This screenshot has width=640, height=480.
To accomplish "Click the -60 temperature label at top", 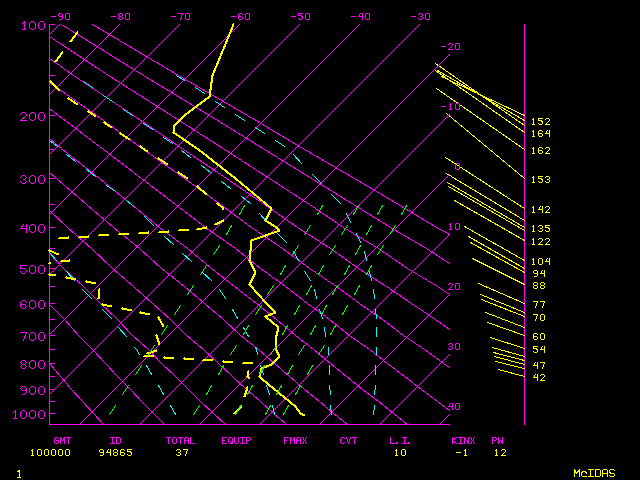I will click(x=240, y=16).
